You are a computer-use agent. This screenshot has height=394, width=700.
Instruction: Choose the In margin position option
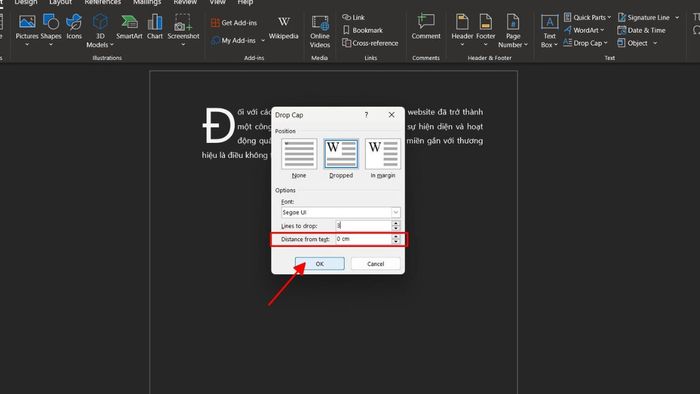click(x=383, y=158)
